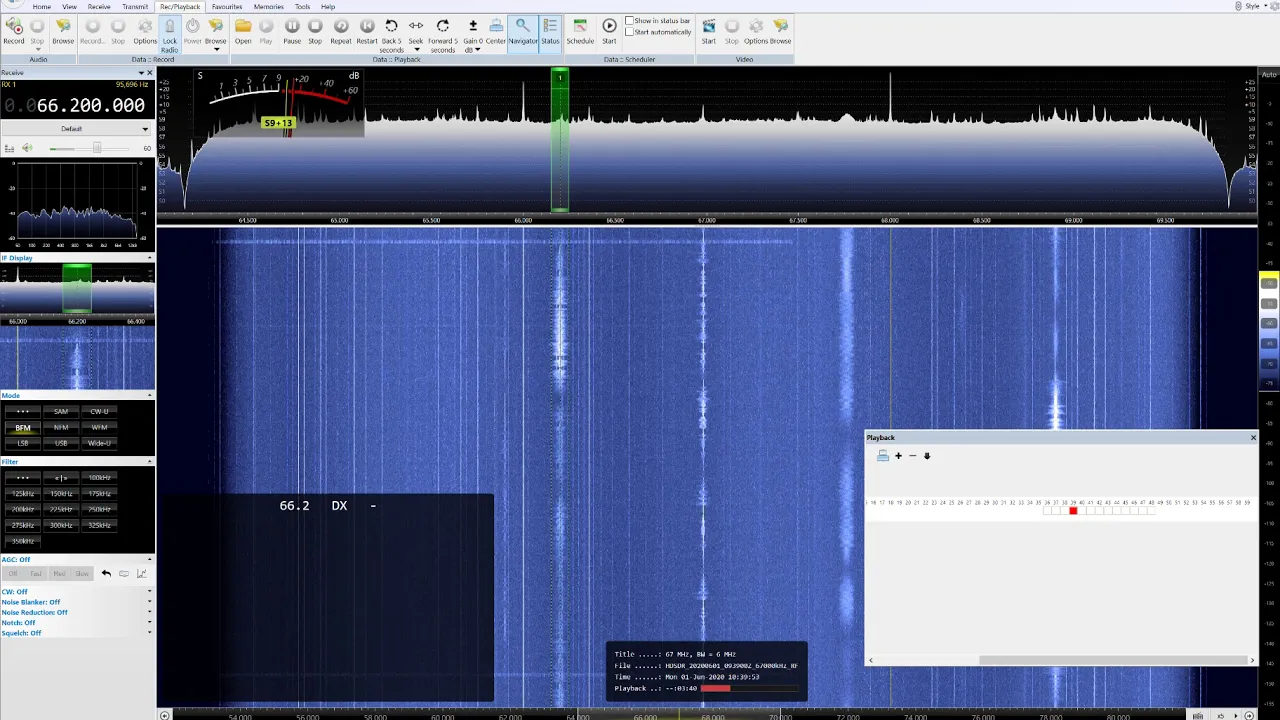1280x720 pixels.
Task: Jump Back 5 seconds
Action: coord(391,35)
